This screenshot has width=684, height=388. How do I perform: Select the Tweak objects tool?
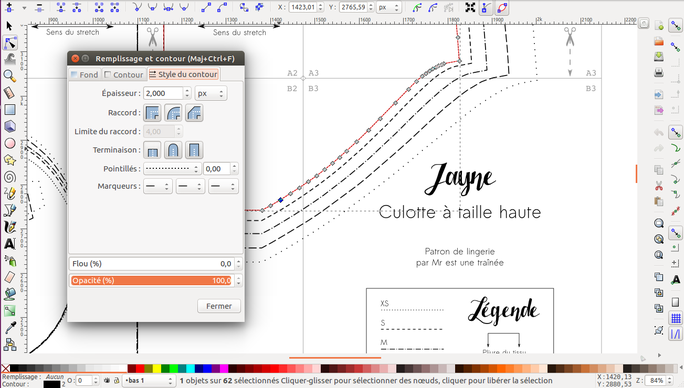(x=9, y=59)
